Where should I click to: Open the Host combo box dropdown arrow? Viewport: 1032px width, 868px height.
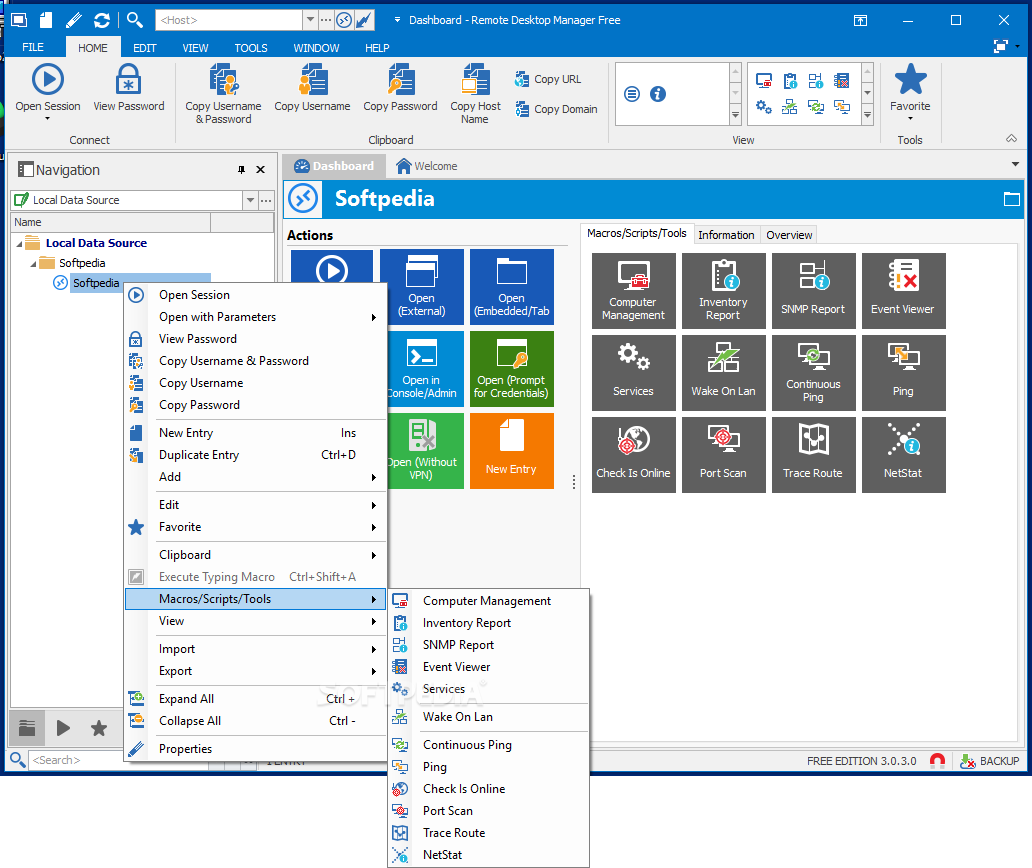[x=310, y=20]
